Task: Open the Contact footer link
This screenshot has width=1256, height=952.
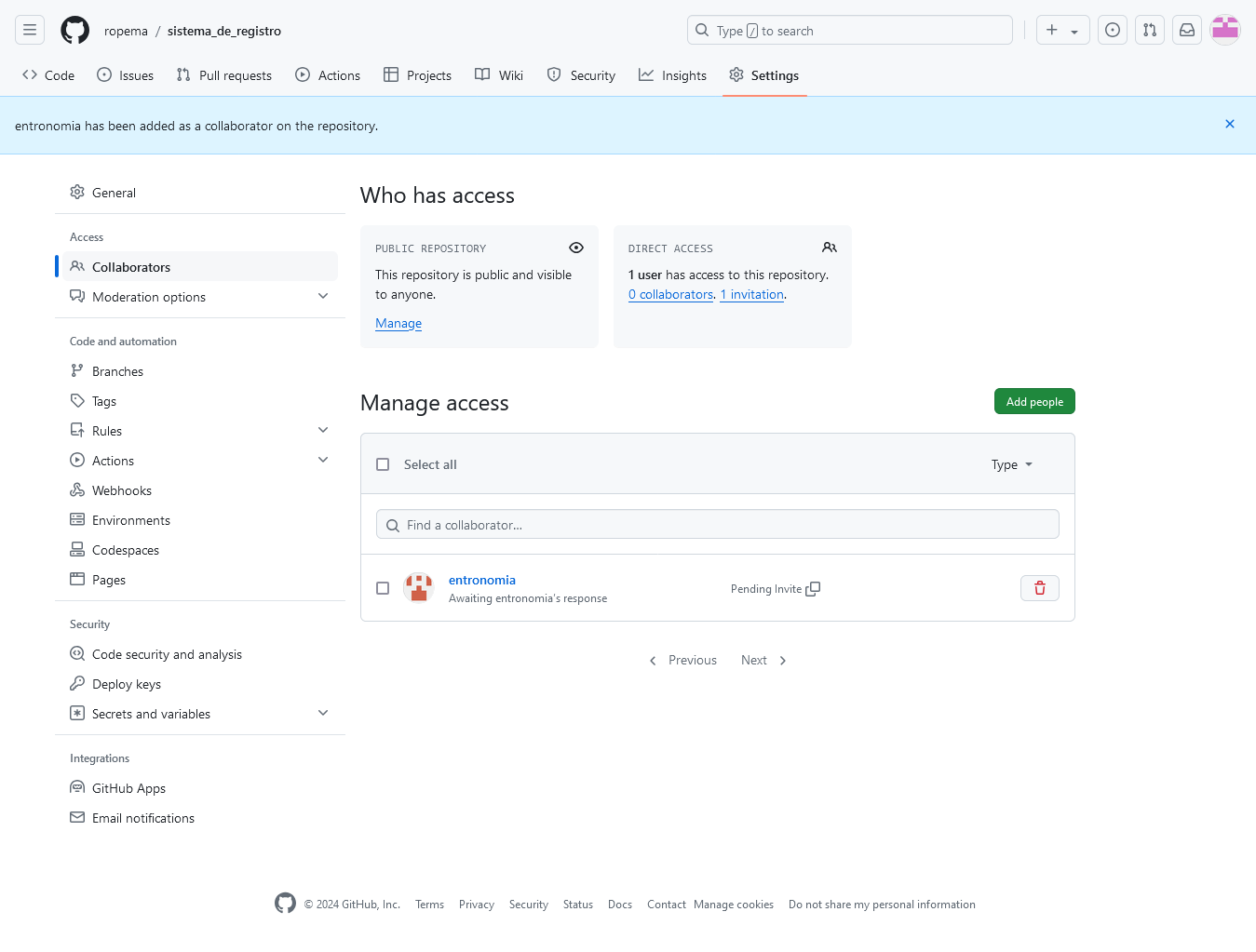Action: point(667,904)
